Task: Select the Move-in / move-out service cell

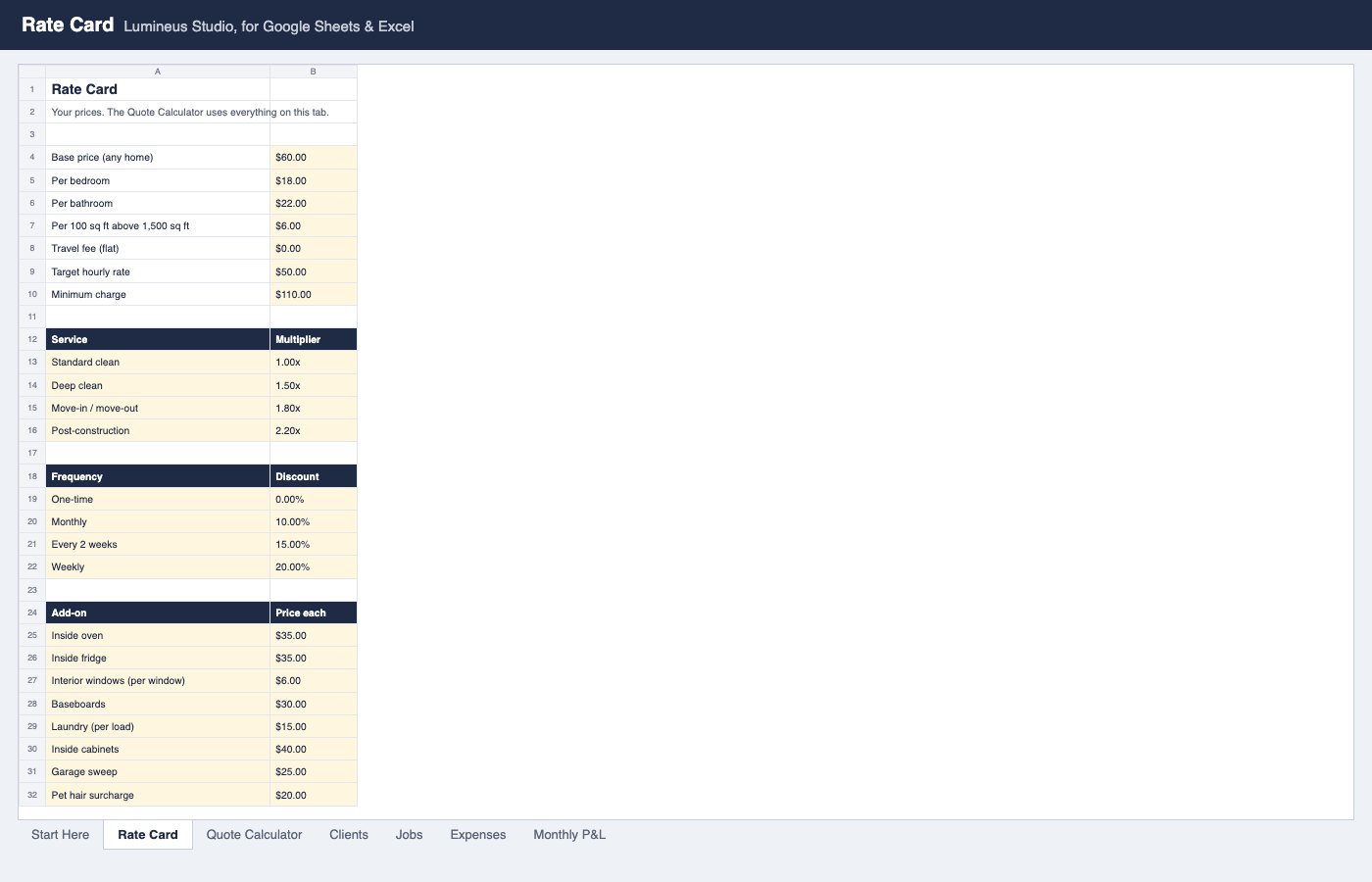Action: (x=158, y=408)
